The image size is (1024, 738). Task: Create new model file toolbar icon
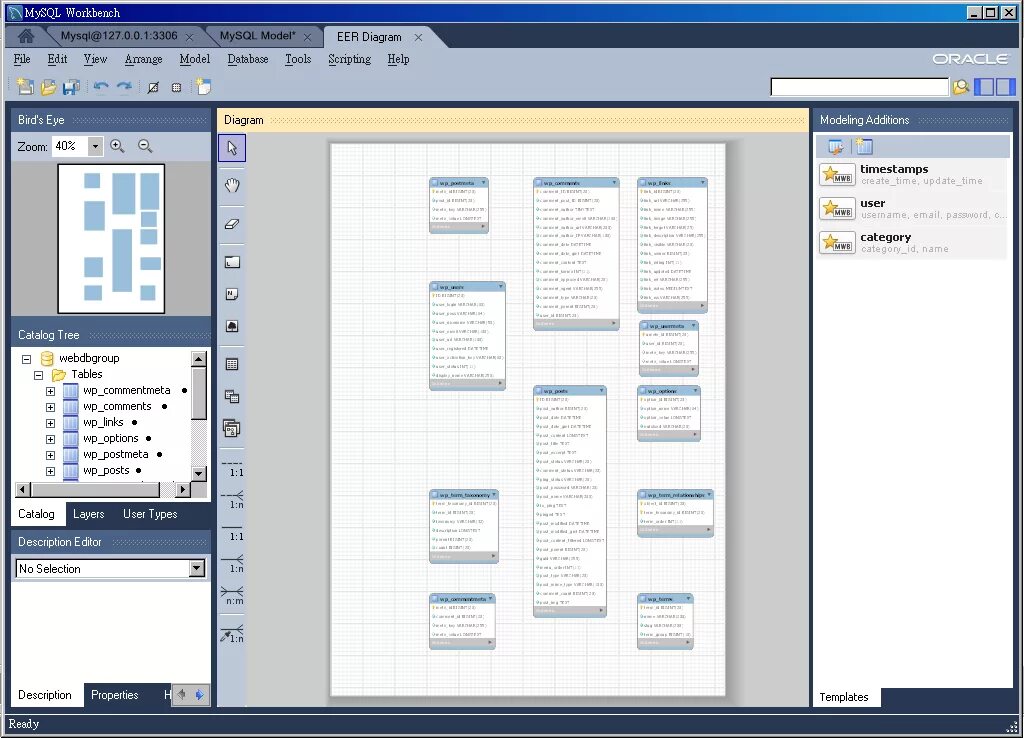tap(25, 86)
